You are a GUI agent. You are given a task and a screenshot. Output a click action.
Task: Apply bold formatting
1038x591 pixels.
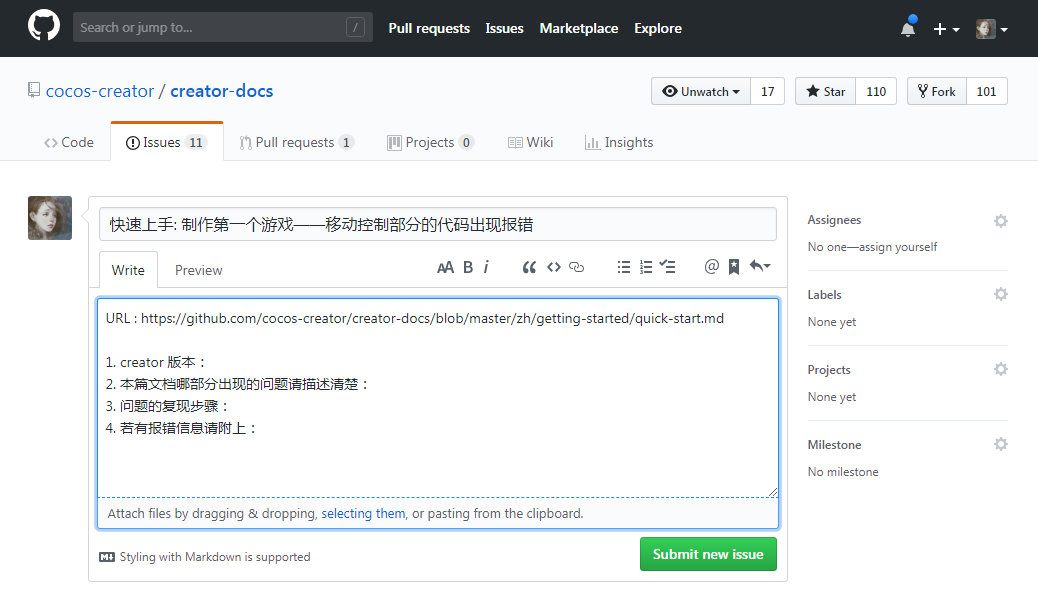point(468,267)
